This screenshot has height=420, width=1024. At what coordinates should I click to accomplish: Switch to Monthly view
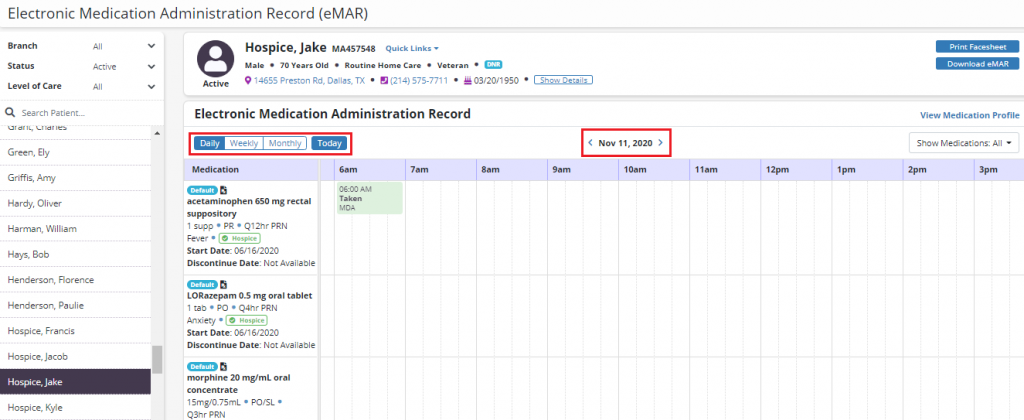pos(285,143)
